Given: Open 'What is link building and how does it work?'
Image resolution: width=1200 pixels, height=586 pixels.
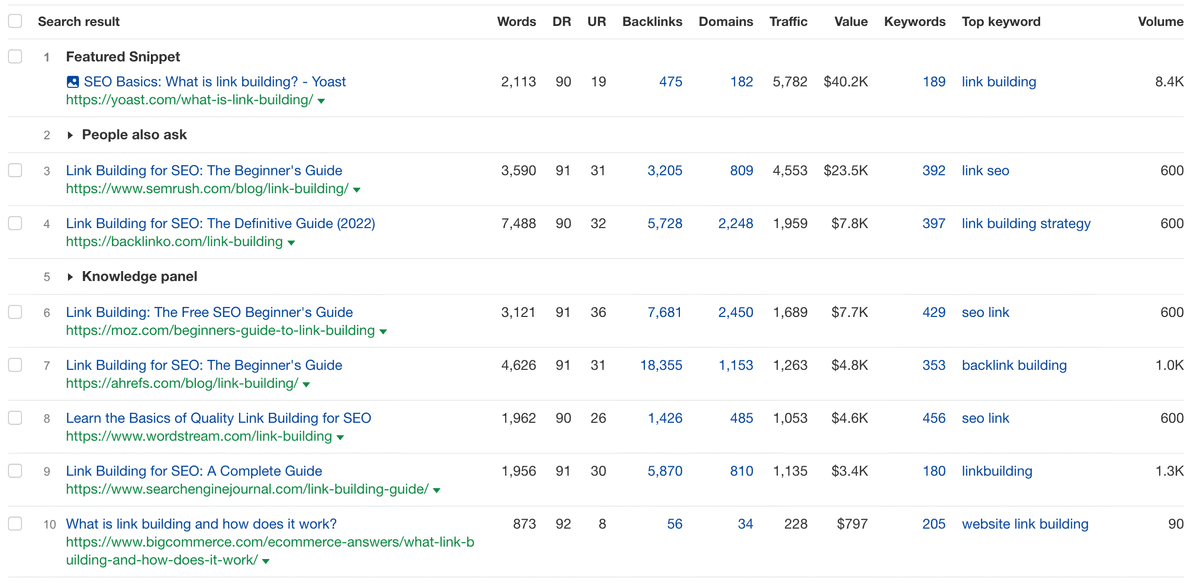Looking at the screenshot, I should (x=201, y=524).
